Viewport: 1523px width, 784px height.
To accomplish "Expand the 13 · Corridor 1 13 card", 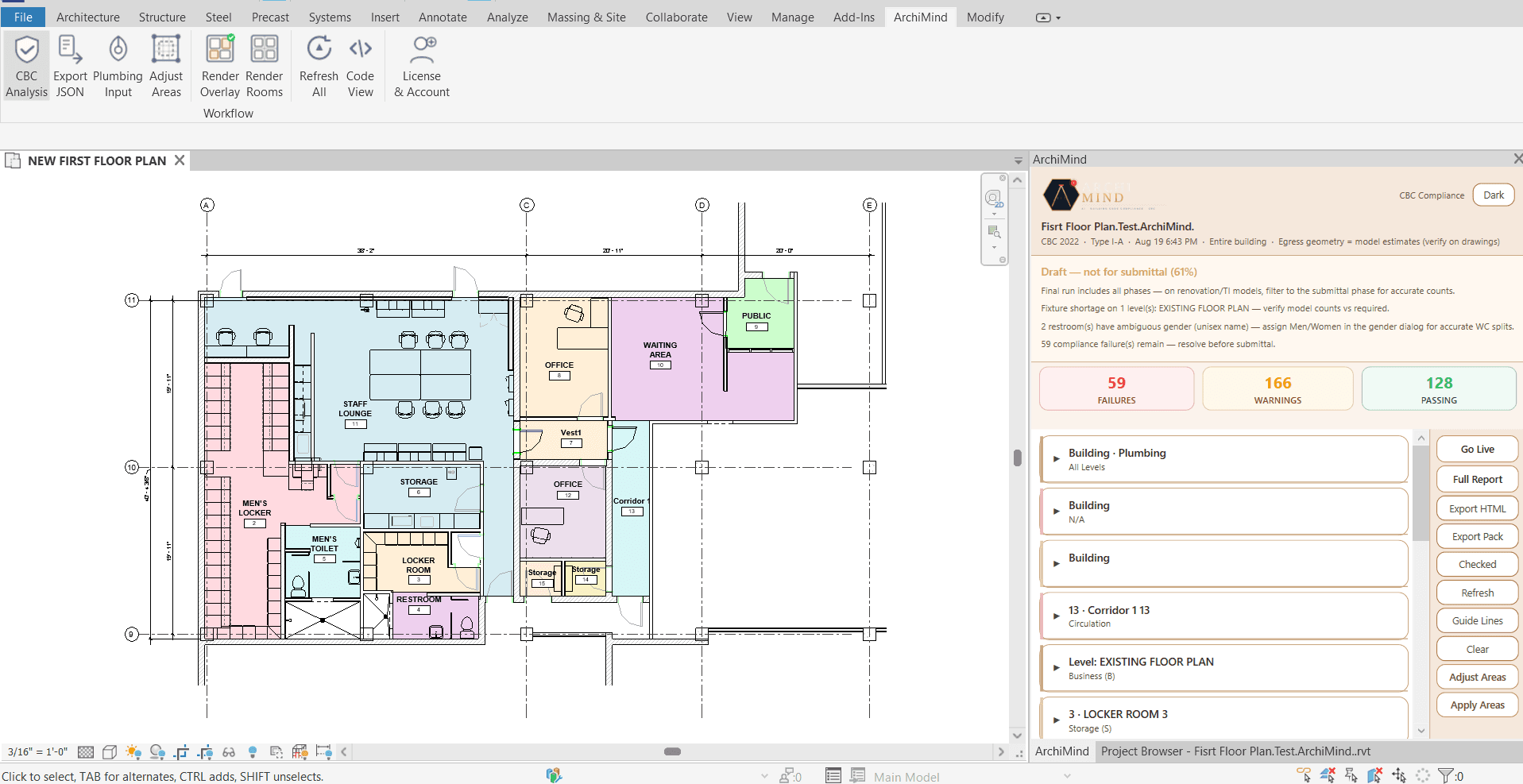I will pyautogui.click(x=1223, y=616).
